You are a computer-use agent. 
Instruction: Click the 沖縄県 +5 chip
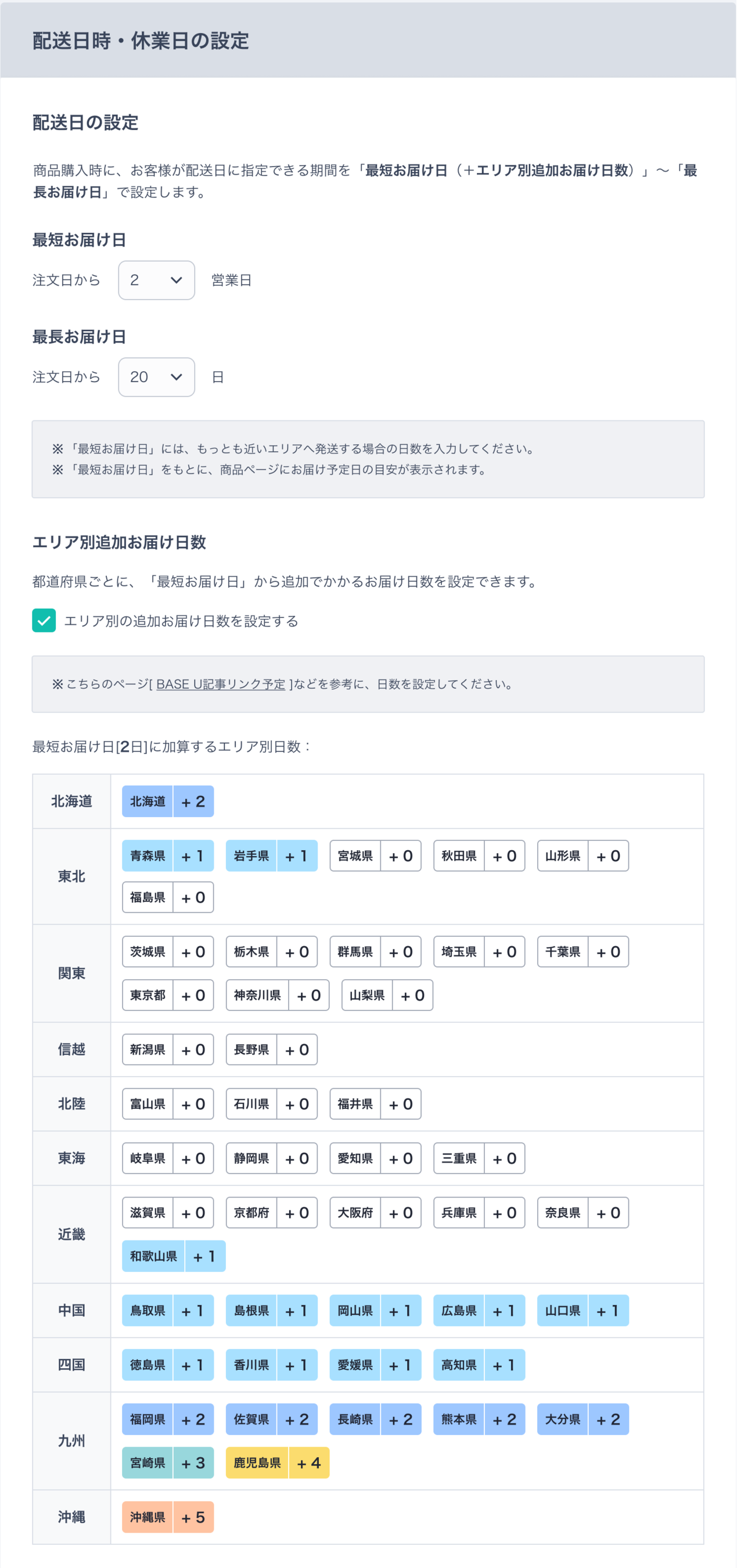click(x=167, y=1517)
